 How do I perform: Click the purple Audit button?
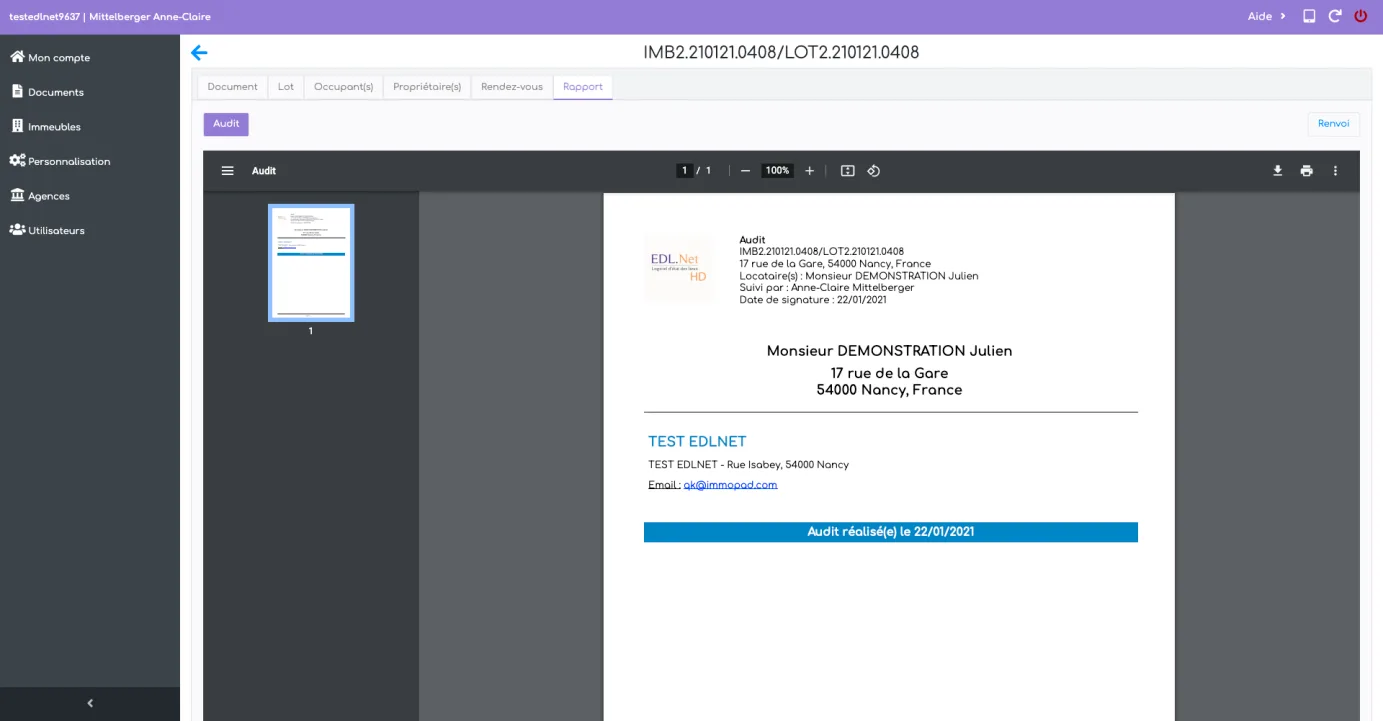226,124
